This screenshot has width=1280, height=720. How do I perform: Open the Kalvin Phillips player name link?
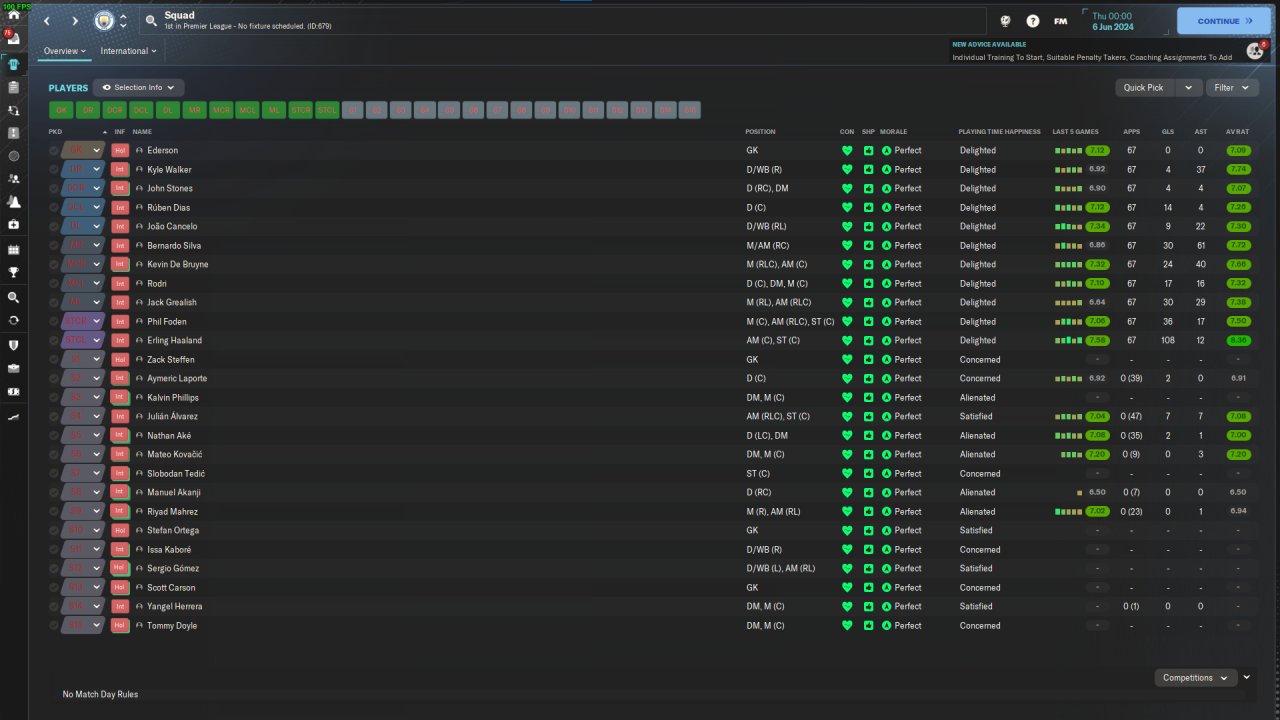(x=172, y=398)
